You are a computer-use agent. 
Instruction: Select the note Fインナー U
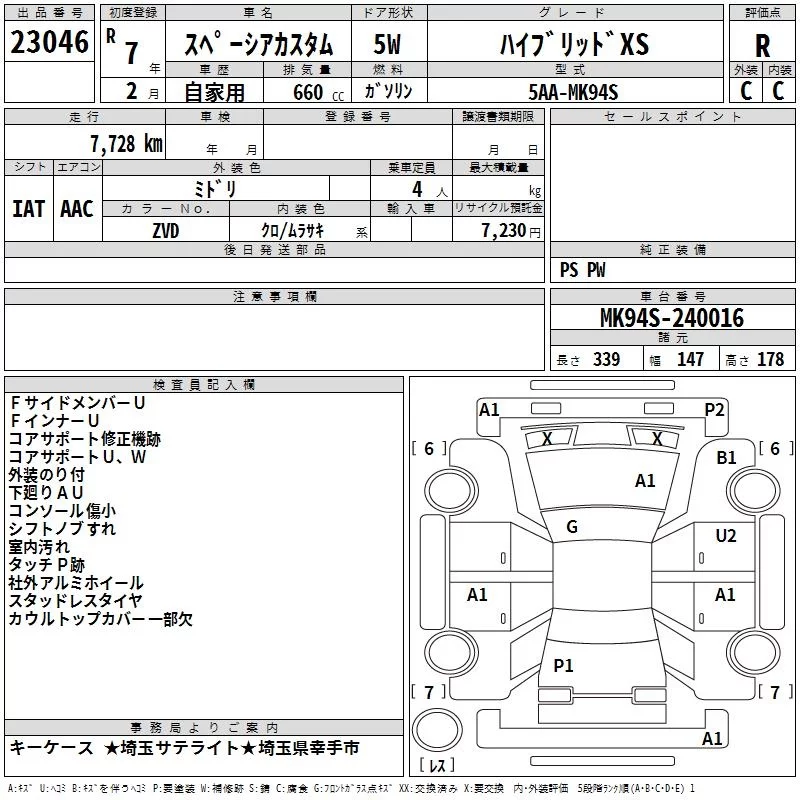(x=55, y=421)
